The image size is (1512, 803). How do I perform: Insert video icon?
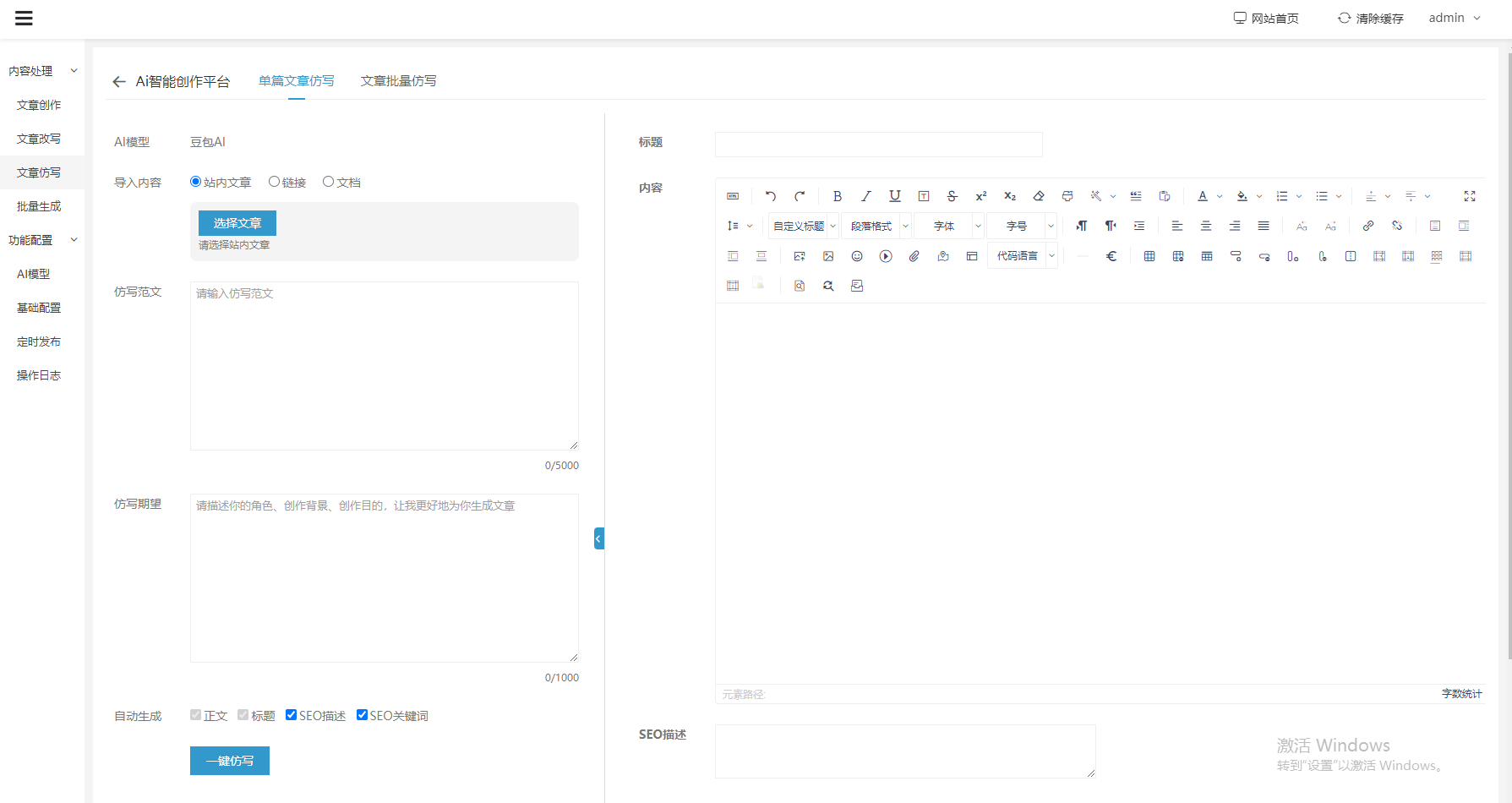[x=886, y=256]
